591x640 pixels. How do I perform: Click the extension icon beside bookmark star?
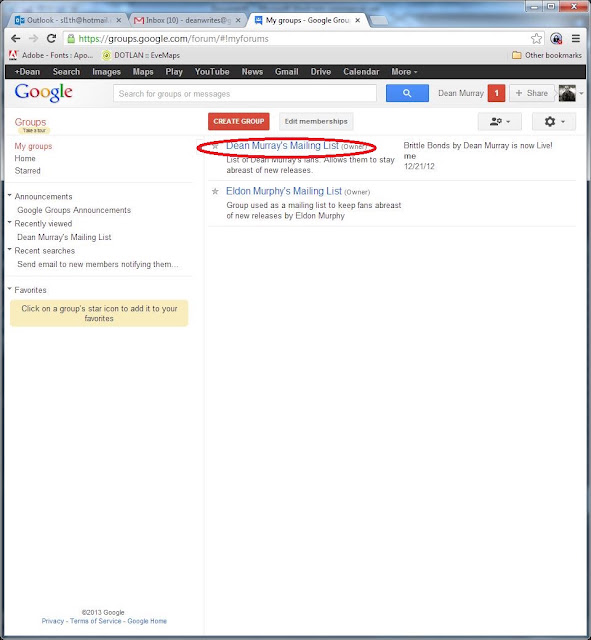click(556, 39)
